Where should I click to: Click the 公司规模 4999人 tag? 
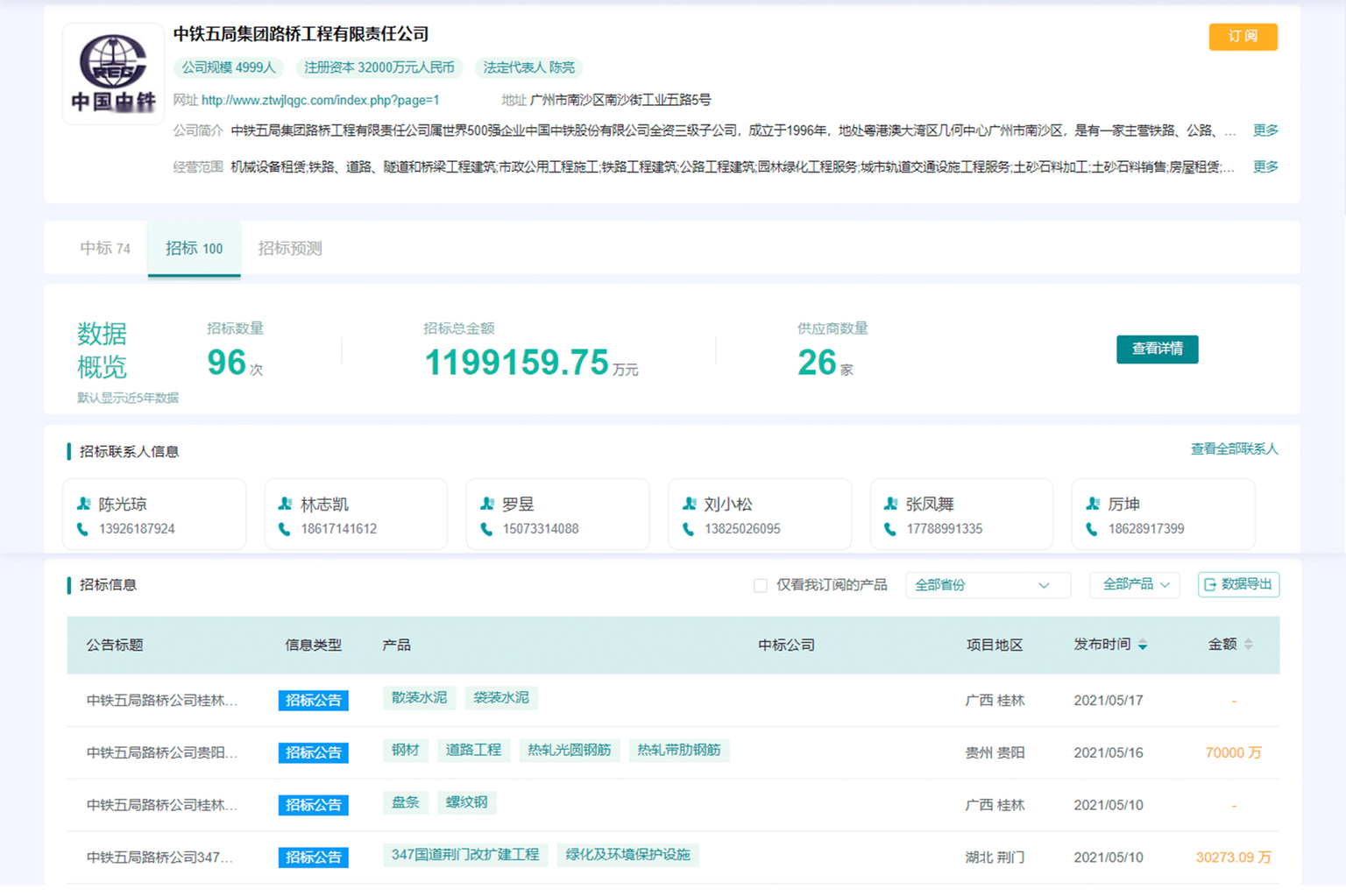(229, 67)
